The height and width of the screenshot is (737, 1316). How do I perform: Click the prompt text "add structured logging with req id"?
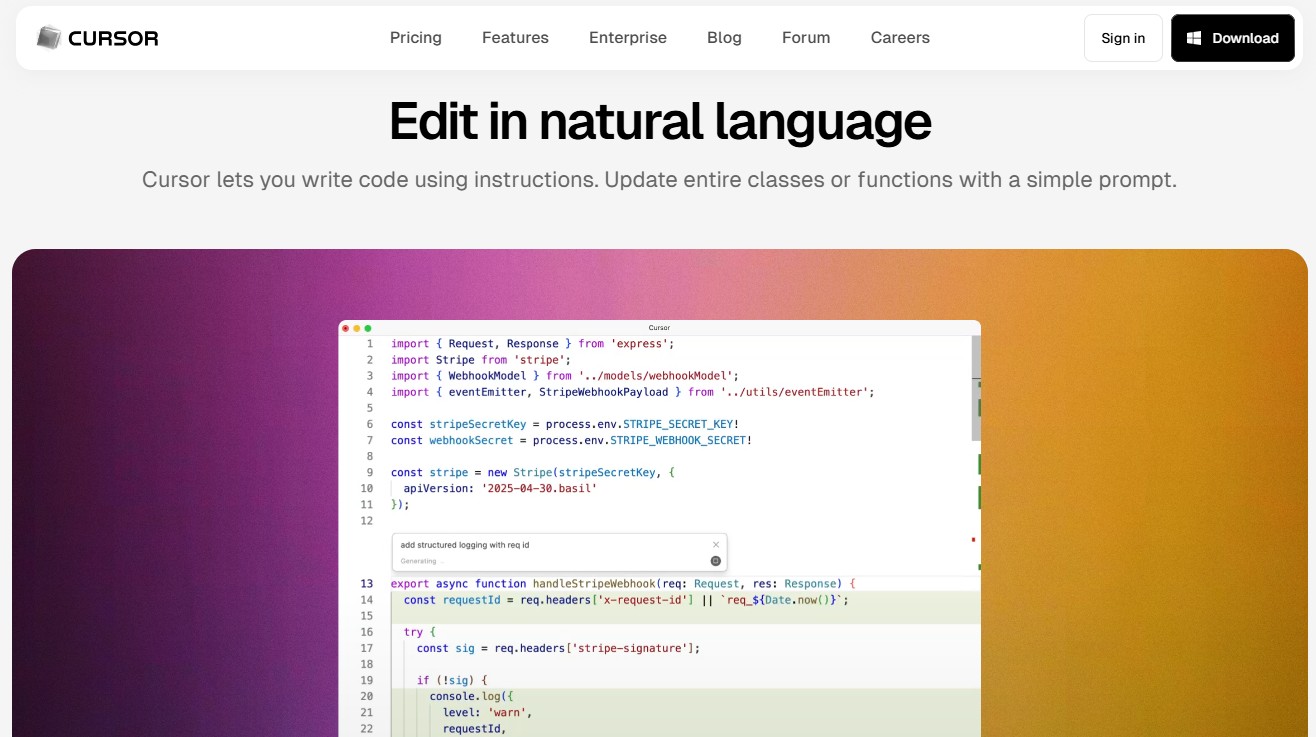pyautogui.click(x=465, y=545)
